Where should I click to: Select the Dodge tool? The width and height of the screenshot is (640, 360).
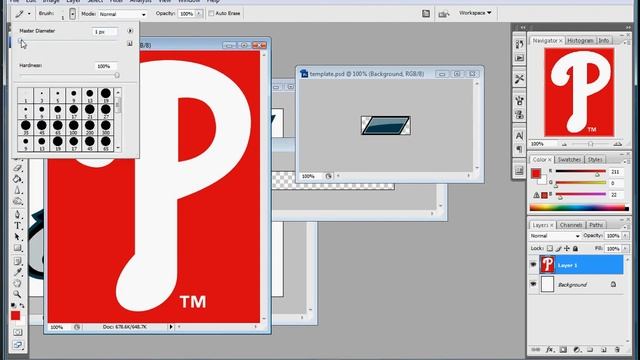pos(17,201)
